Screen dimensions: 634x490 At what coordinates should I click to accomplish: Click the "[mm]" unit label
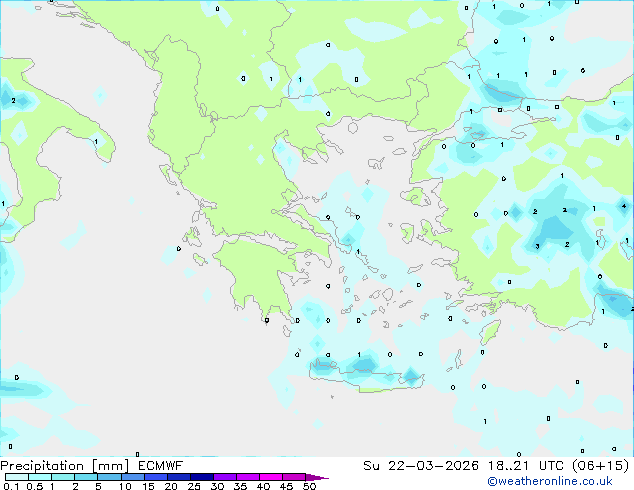click(110, 466)
